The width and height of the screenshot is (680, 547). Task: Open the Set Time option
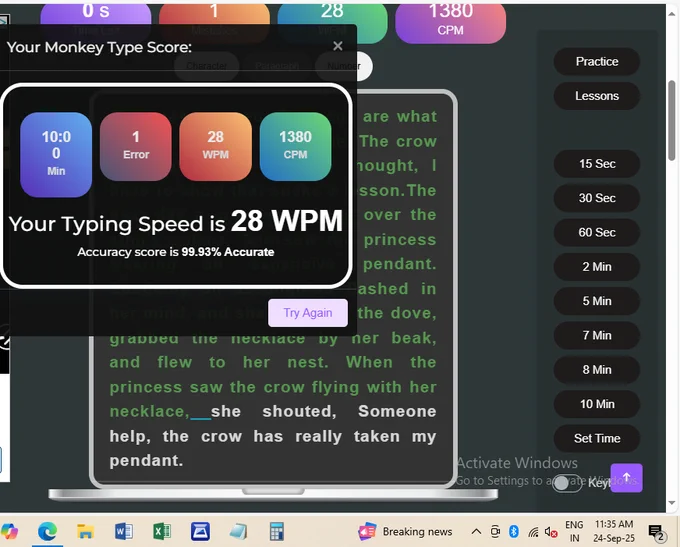[597, 438]
